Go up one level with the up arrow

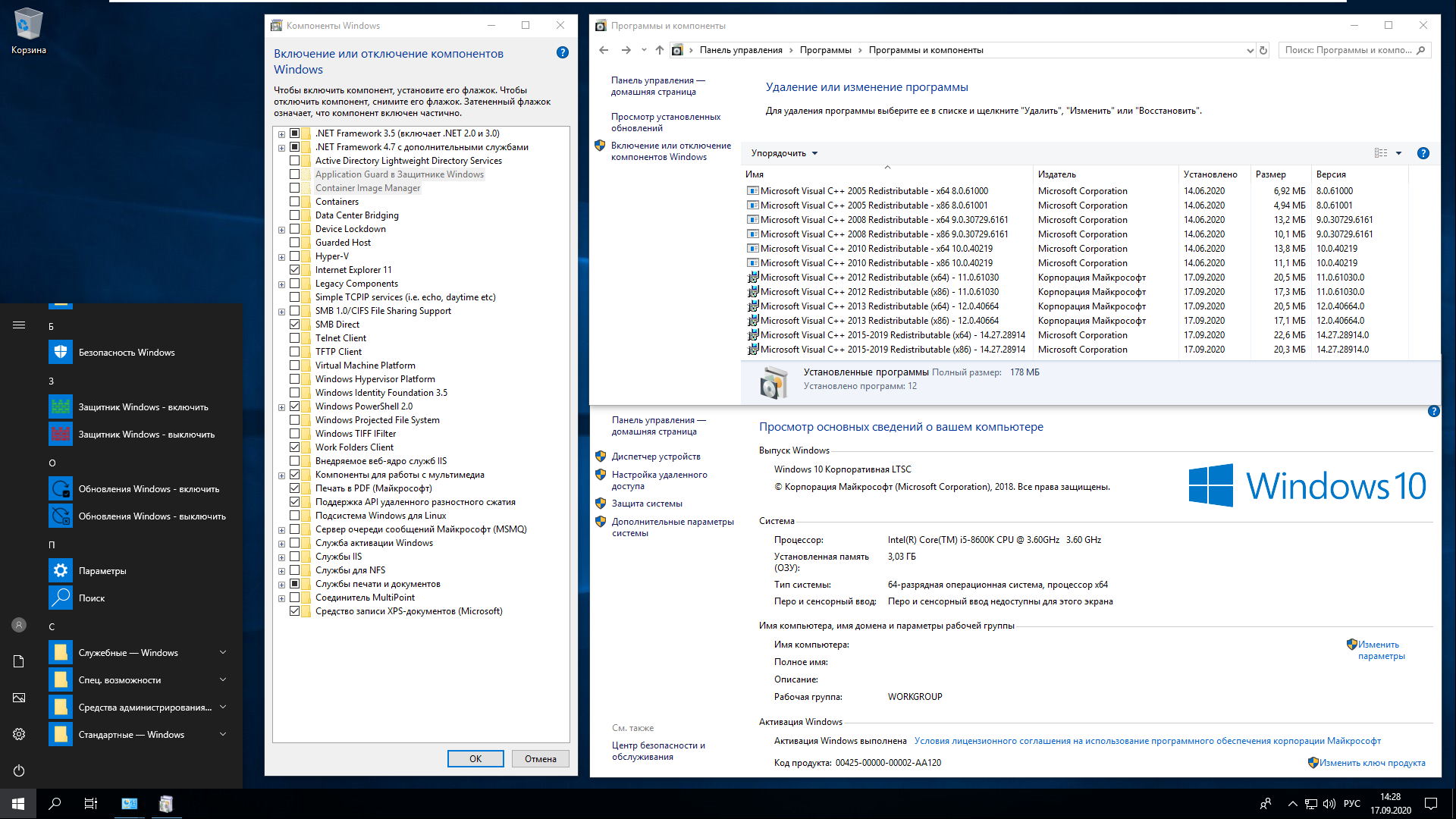(659, 50)
